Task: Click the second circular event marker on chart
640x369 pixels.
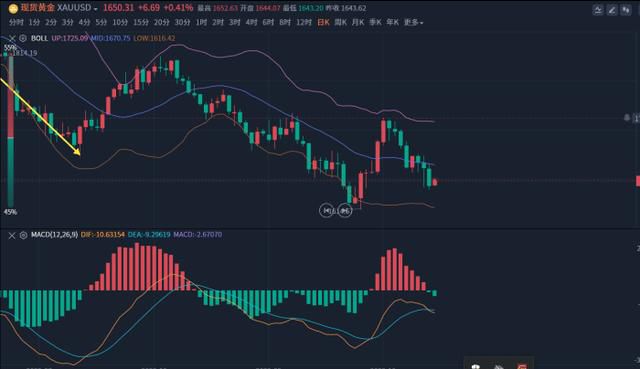Action: 345,211
